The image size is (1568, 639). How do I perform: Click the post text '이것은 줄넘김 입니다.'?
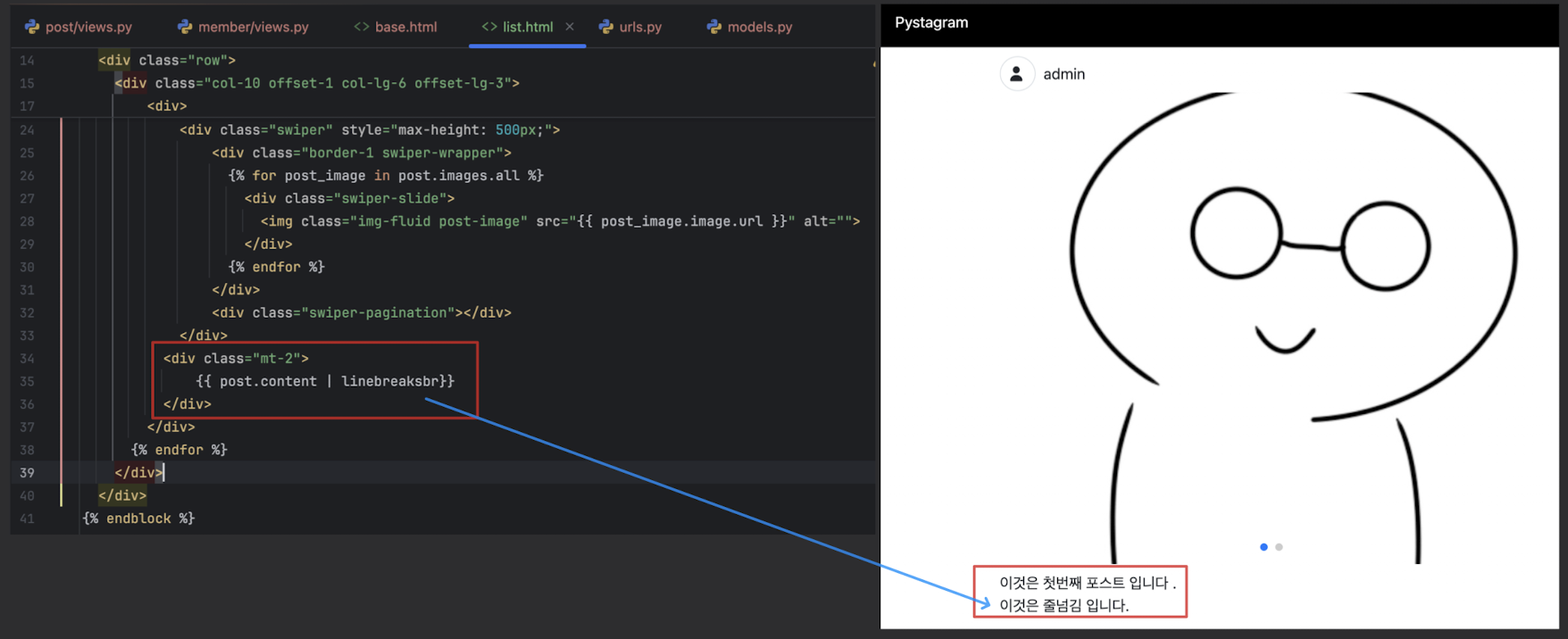click(1064, 605)
